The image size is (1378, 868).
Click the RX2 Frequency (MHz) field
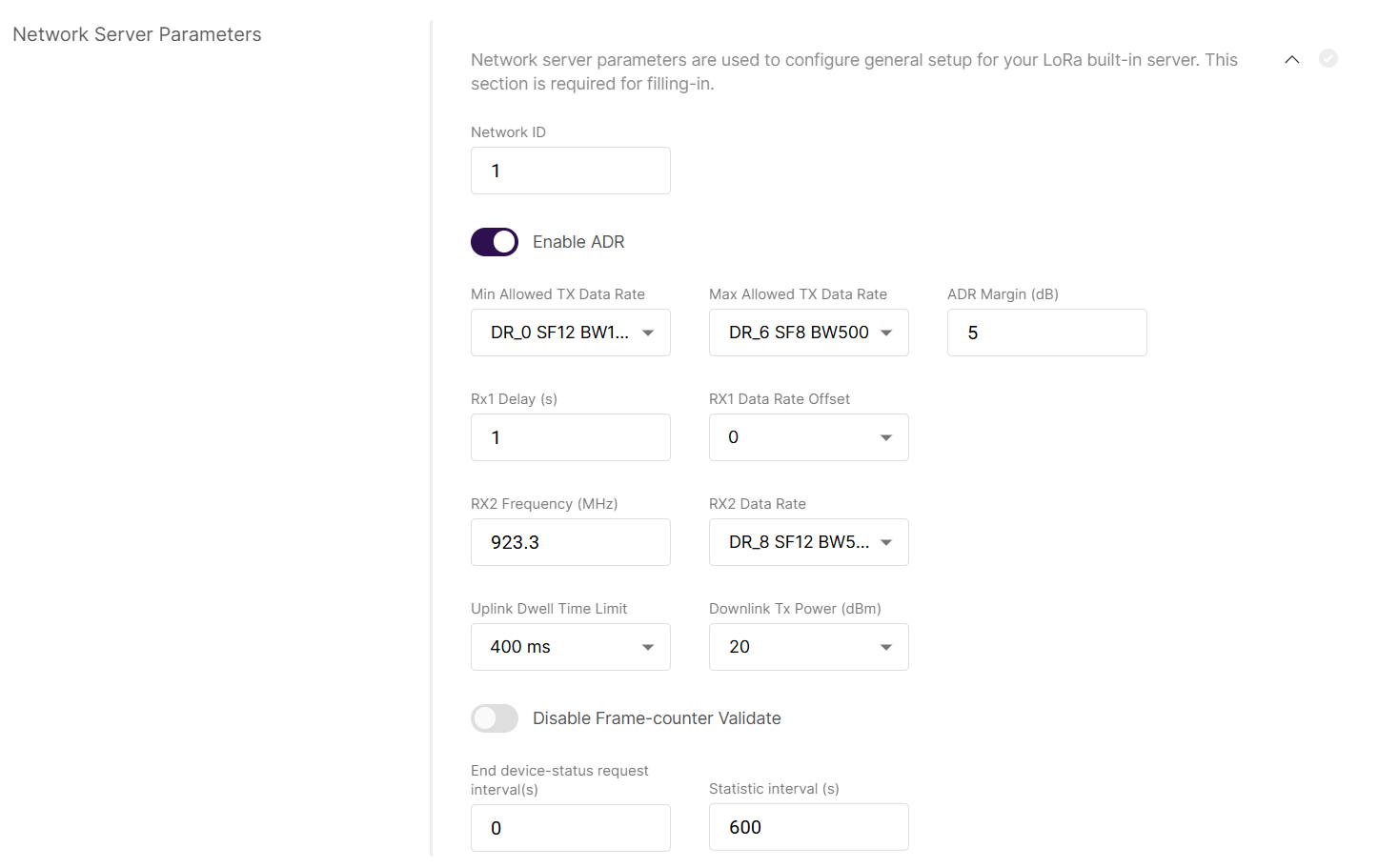click(571, 542)
